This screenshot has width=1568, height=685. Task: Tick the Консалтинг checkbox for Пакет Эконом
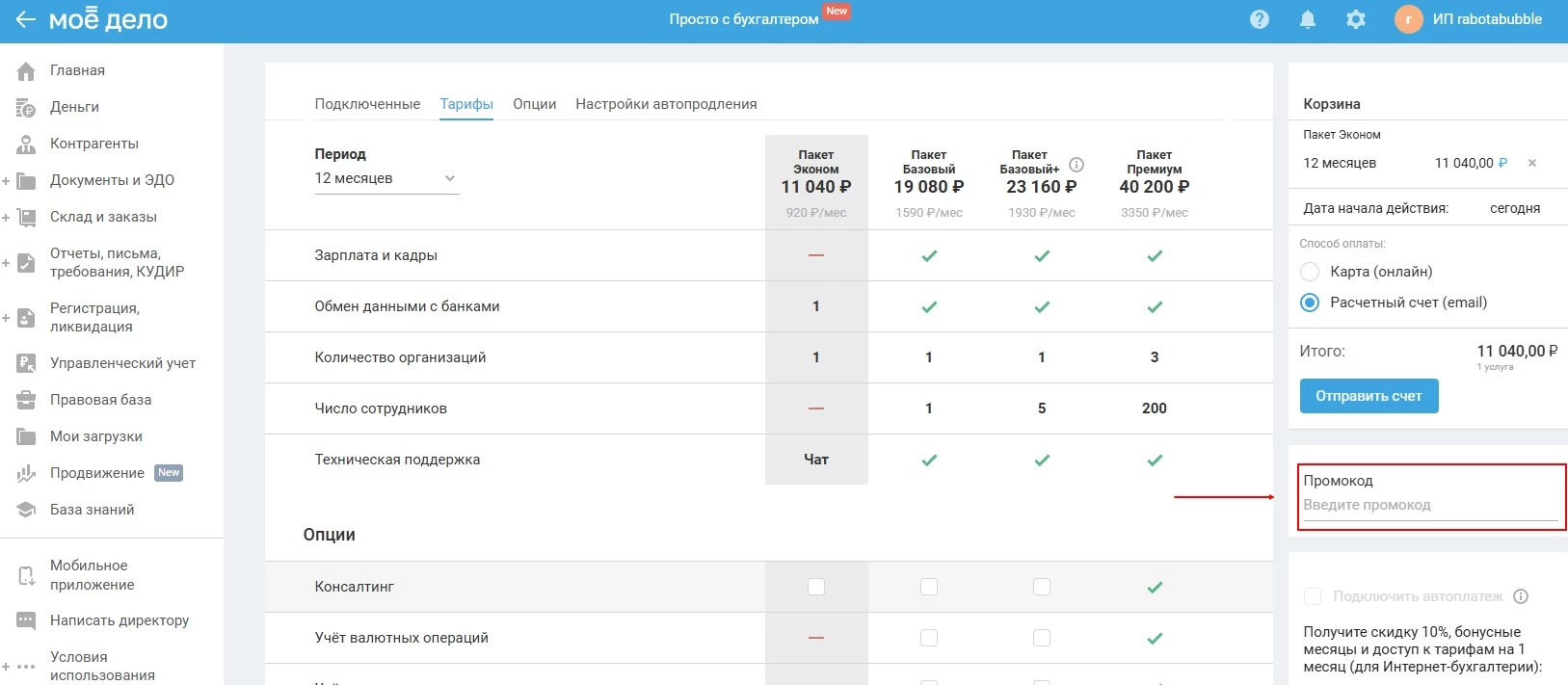(x=816, y=587)
